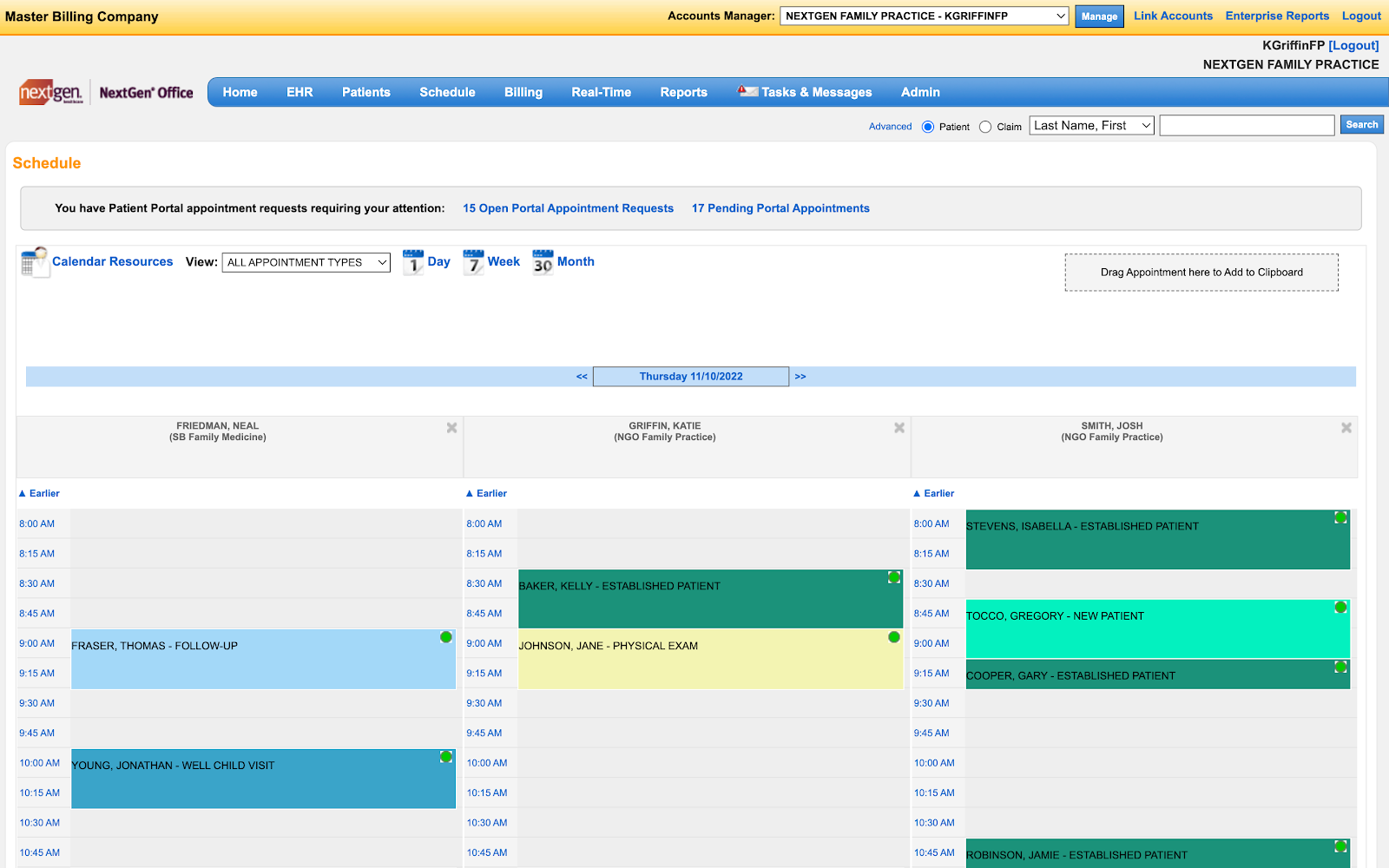Click status dot on Young, Jonathan appointment

446,757
